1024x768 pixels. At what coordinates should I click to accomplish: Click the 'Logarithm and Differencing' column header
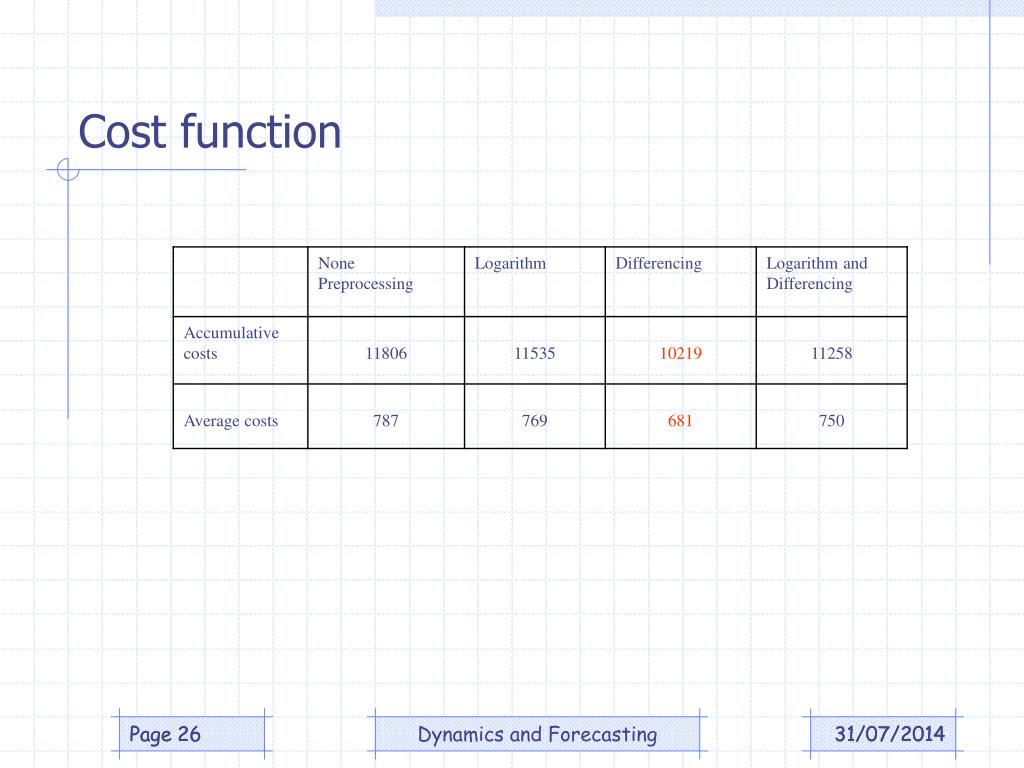(x=816, y=274)
